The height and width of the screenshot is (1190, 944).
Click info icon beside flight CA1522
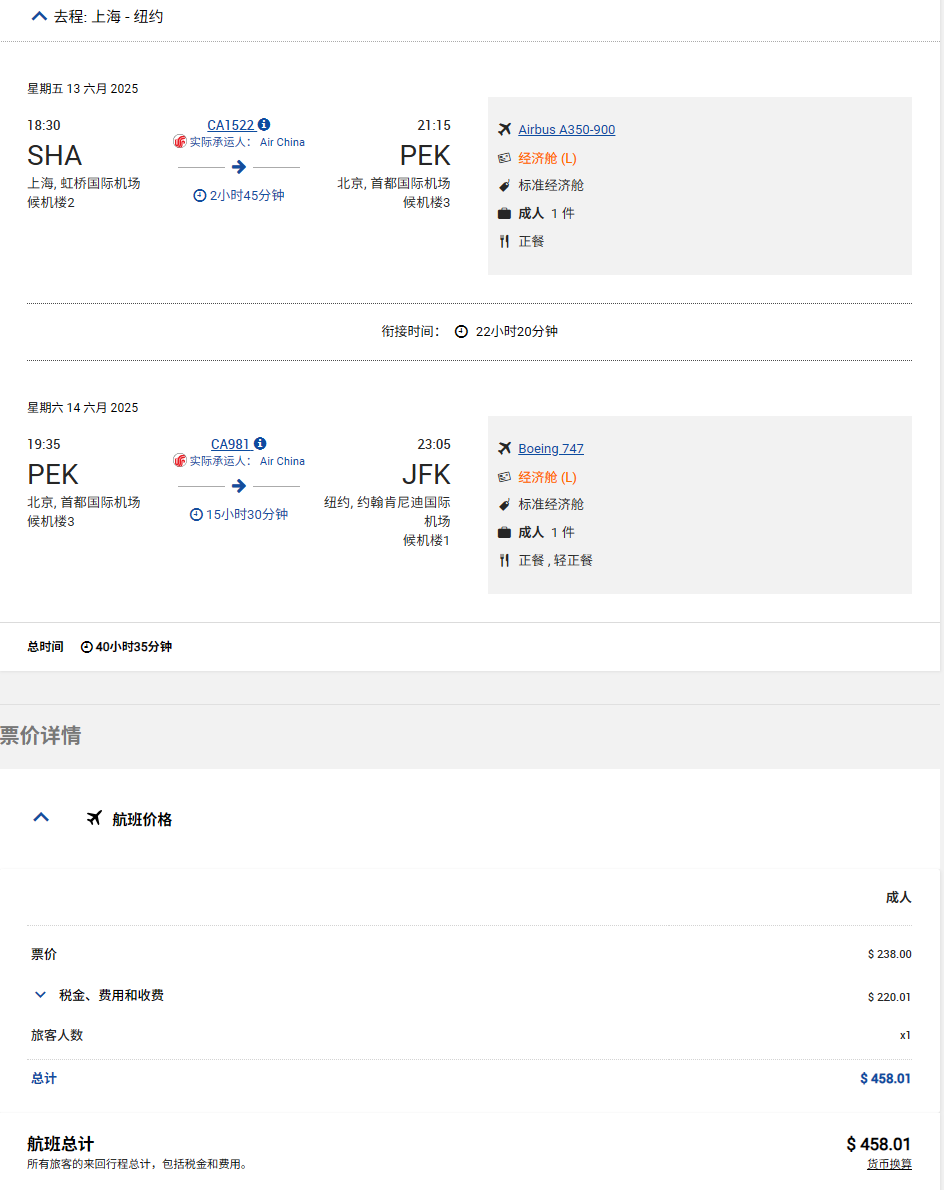[x=264, y=125]
